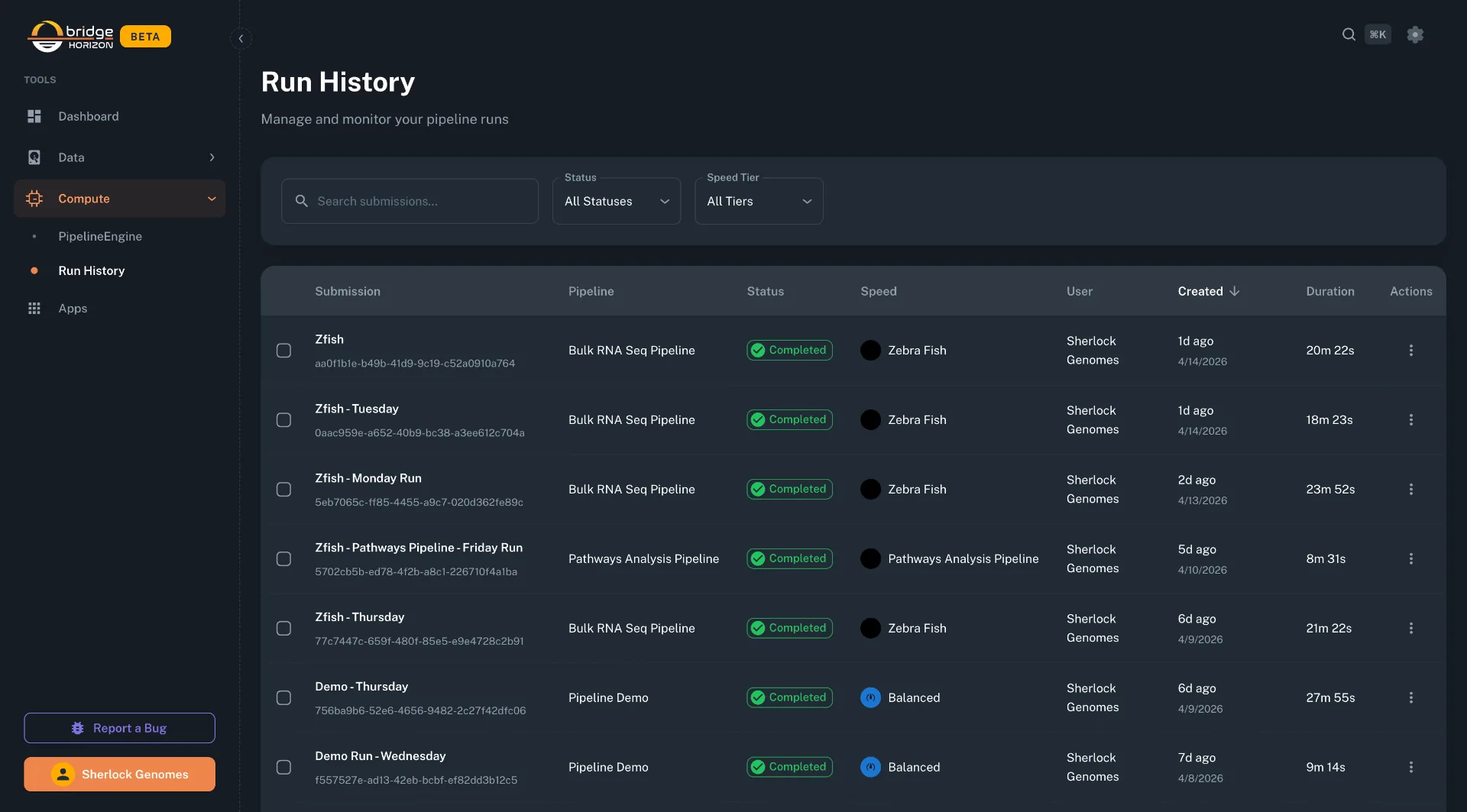Check the Demo Run - Wednesday checkbox
The image size is (1467, 812).
[x=283, y=767]
